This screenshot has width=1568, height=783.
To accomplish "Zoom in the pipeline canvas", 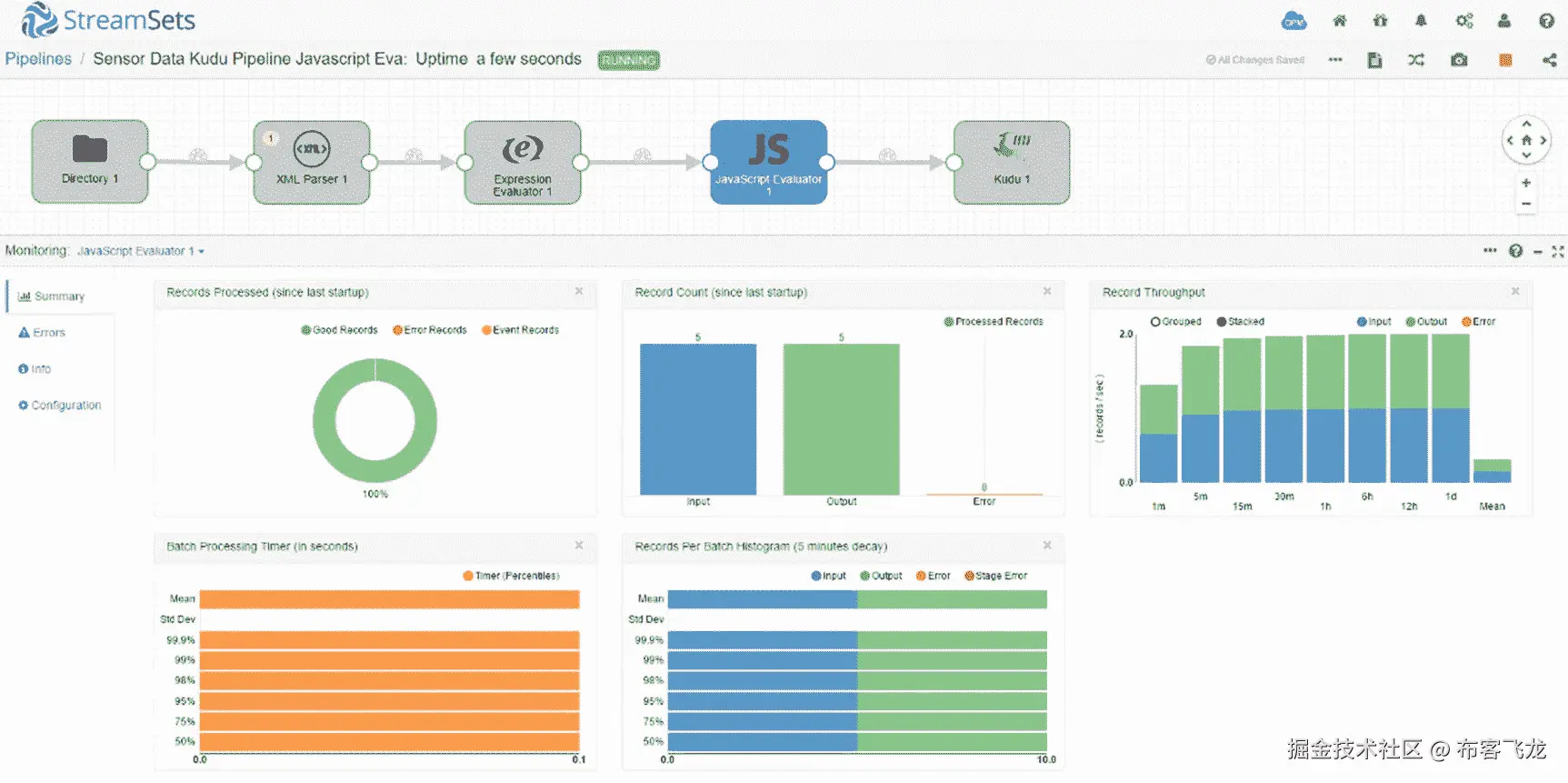I will tap(1526, 183).
